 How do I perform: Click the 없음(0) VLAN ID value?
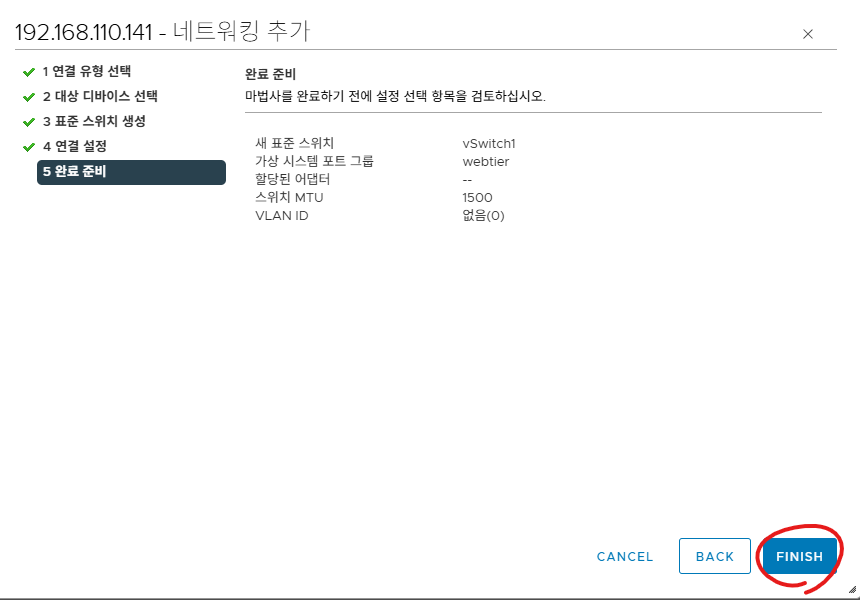pyautogui.click(x=483, y=216)
